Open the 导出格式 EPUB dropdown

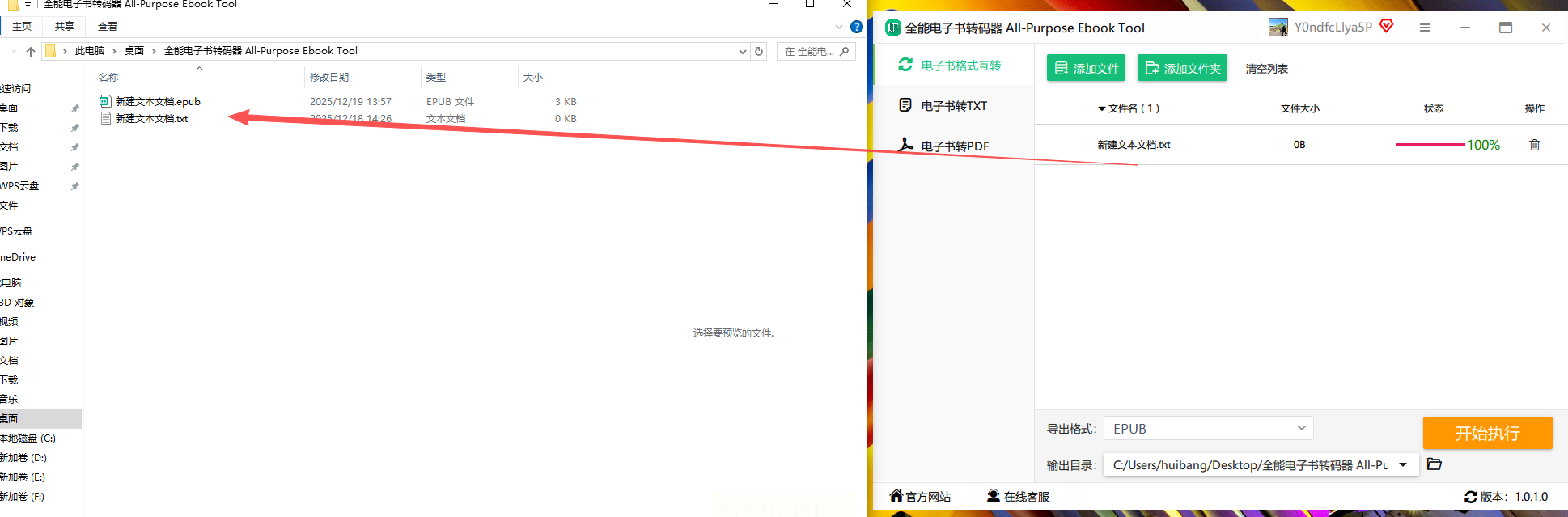[1209, 429]
